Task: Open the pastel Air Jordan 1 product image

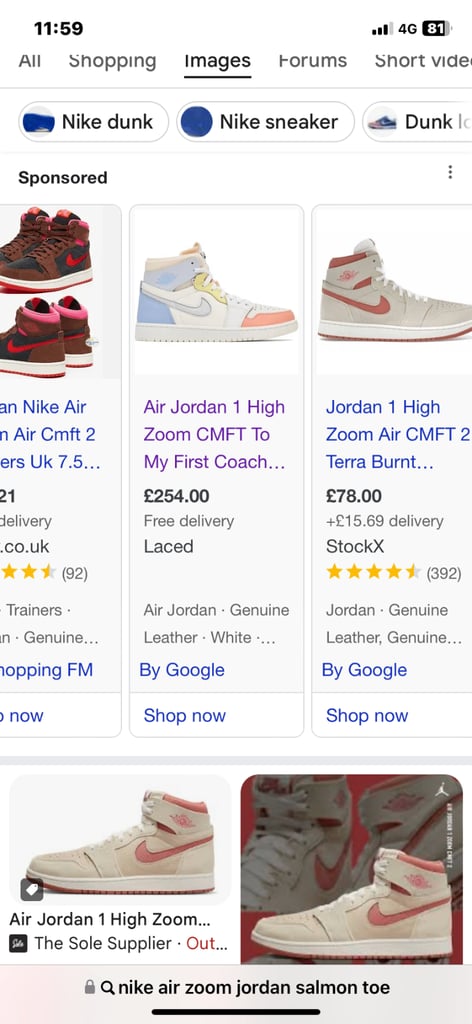Action: [216, 291]
